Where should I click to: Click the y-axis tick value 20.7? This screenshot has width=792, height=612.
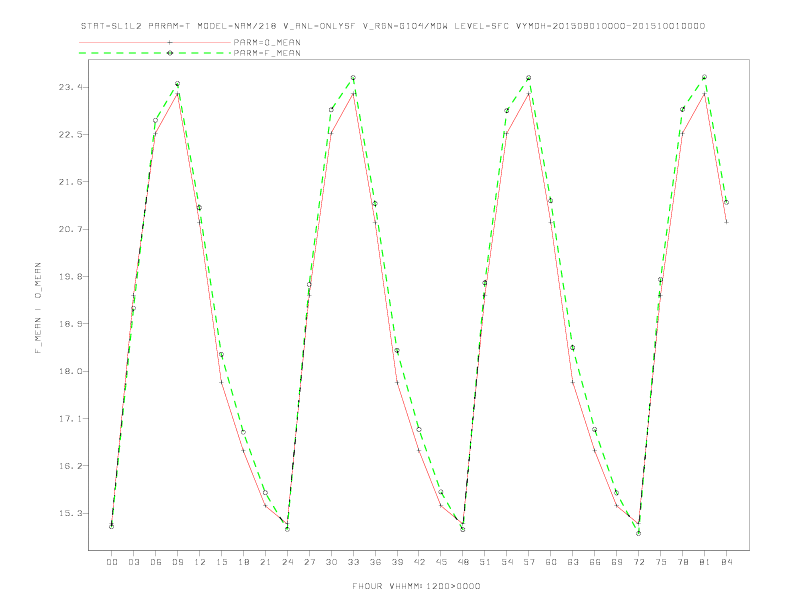tap(70, 229)
